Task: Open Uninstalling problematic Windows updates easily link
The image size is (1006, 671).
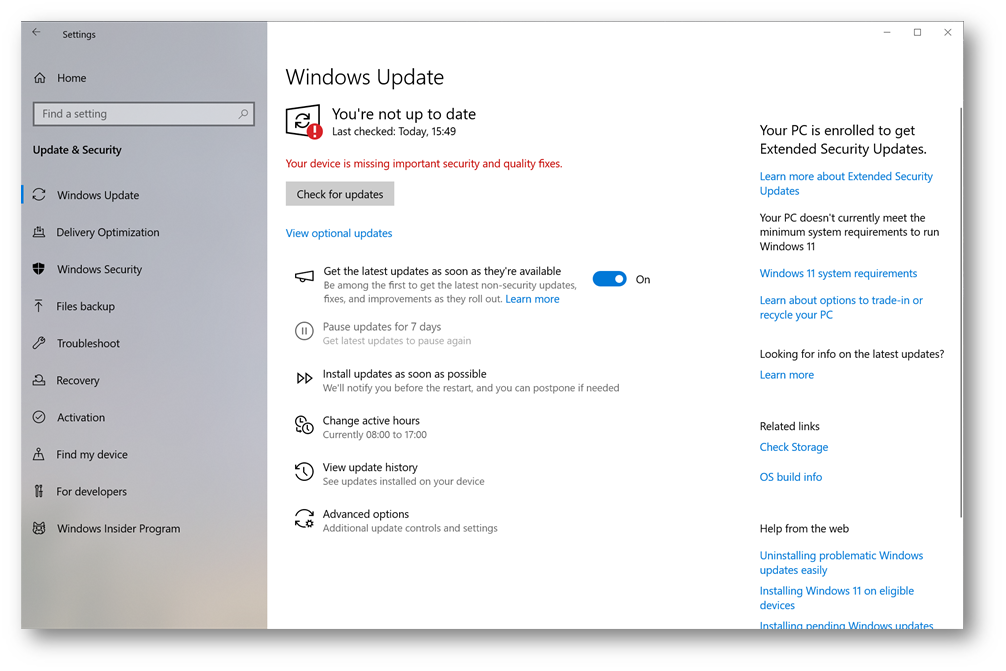Action: (x=841, y=563)
